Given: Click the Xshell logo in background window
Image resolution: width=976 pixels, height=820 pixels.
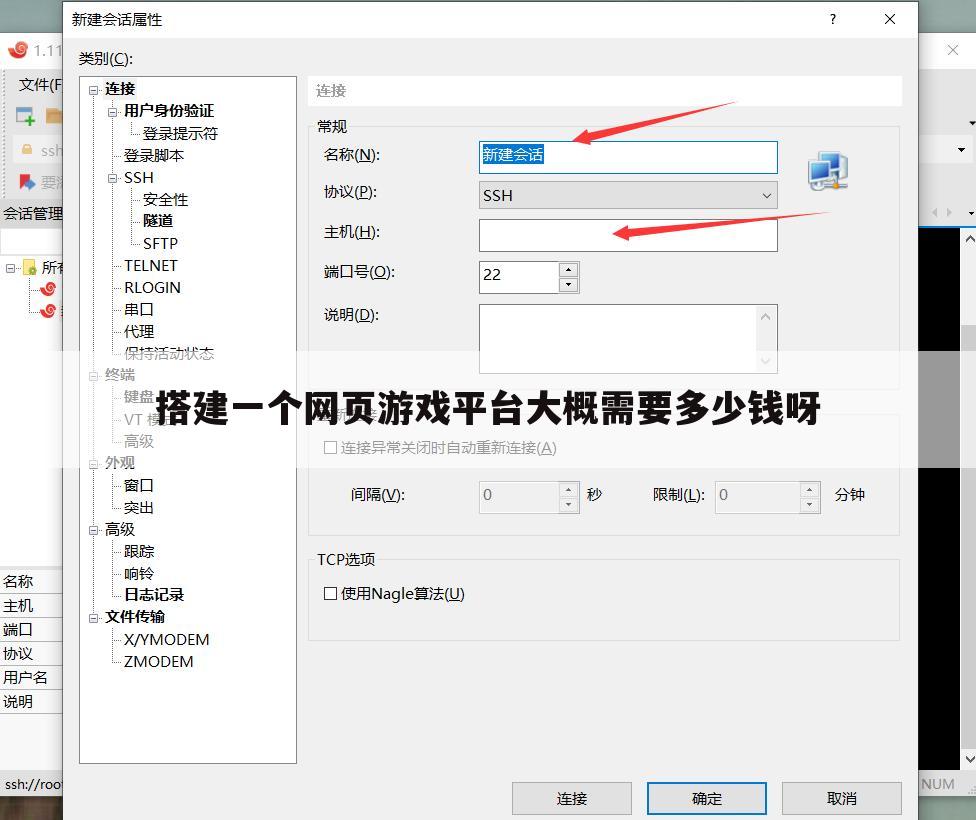Looking at the screenshot, I should 18,50.
